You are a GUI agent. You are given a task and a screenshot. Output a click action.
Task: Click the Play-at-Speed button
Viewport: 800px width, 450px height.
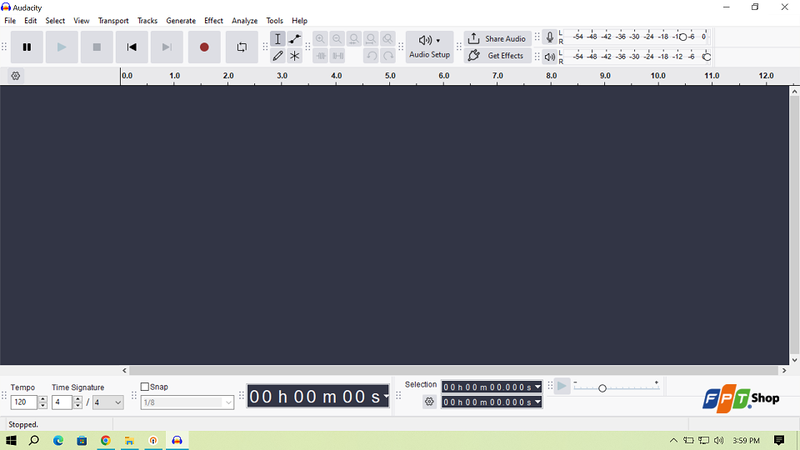(x=562, y=386)
